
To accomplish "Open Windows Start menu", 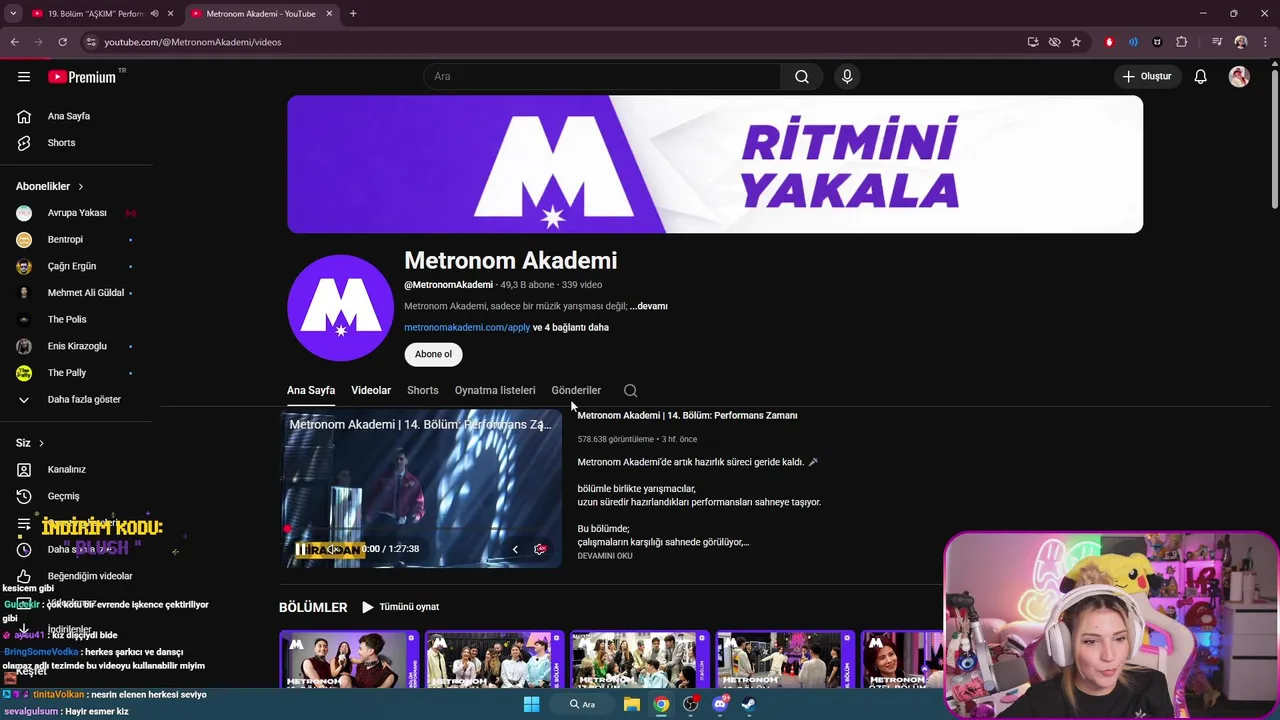I will [532, 704].
